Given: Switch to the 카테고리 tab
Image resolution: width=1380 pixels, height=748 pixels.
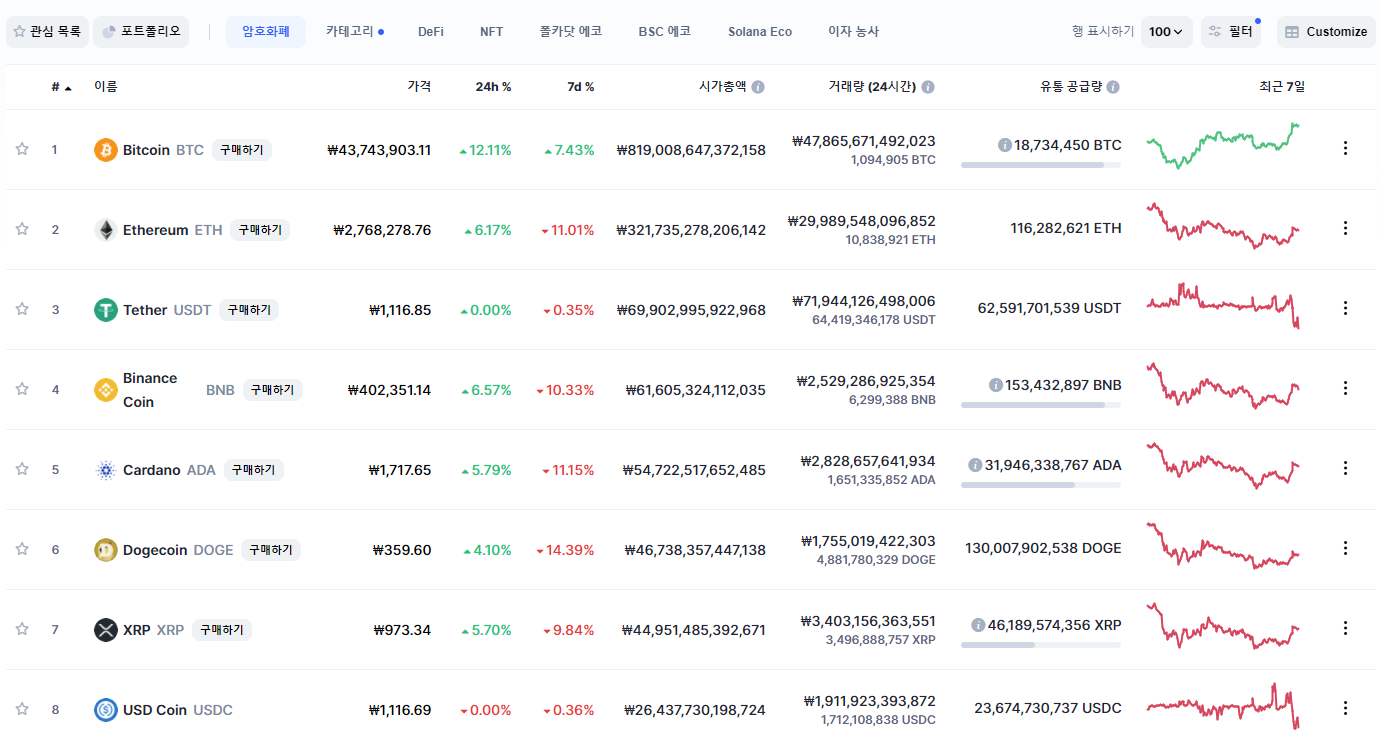Looking at the screenshot, I should tap(354, 31).
